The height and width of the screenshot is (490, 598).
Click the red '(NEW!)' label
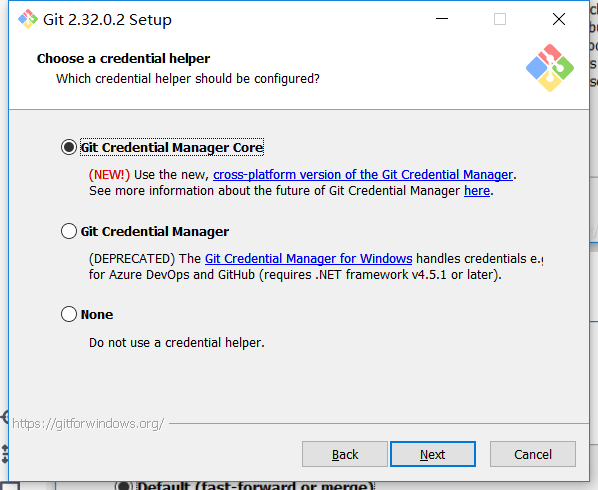tap(109, 175)
